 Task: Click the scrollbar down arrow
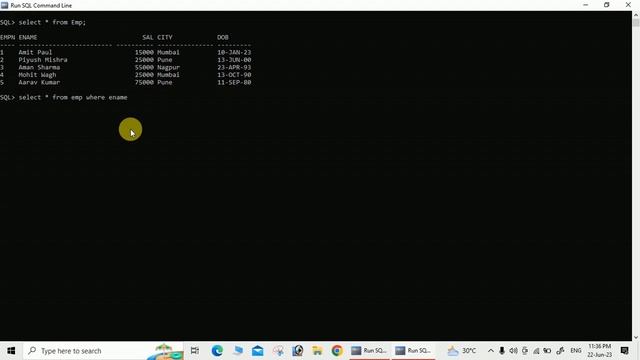coord(636,338)
